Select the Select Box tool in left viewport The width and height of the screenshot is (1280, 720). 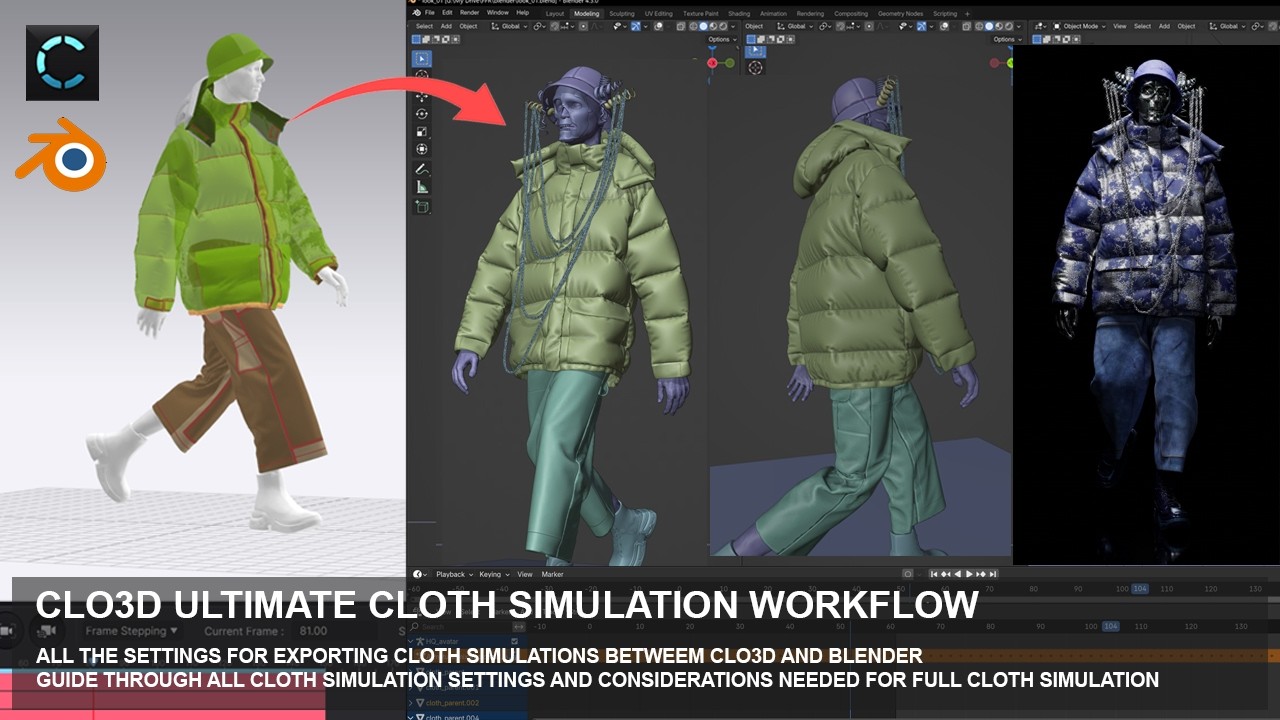coord(422,58)
